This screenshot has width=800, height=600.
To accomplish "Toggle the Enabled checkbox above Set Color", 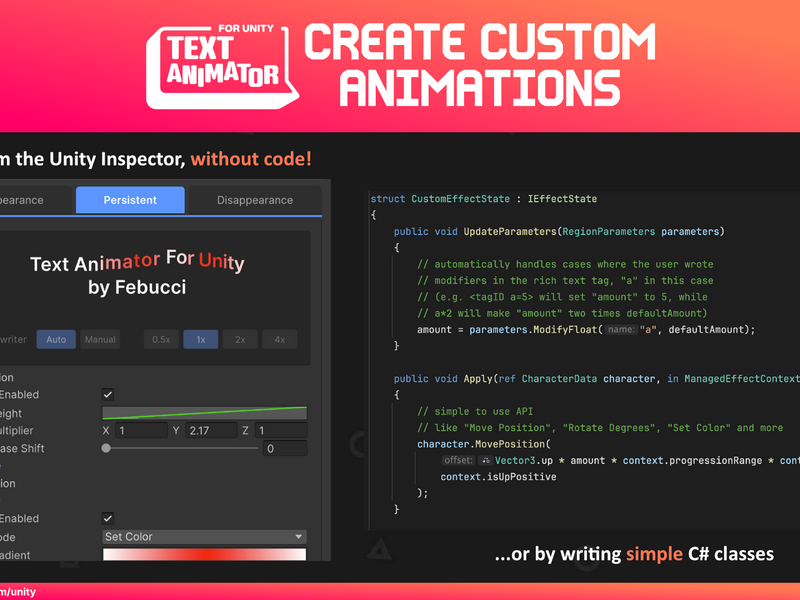I will (108, 518).
